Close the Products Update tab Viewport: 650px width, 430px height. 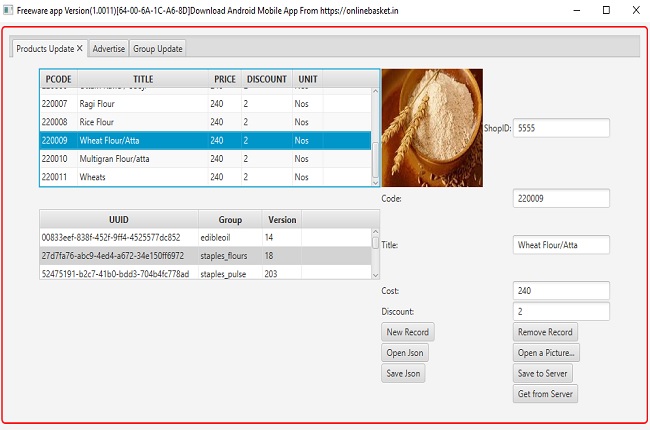point(80,49)
